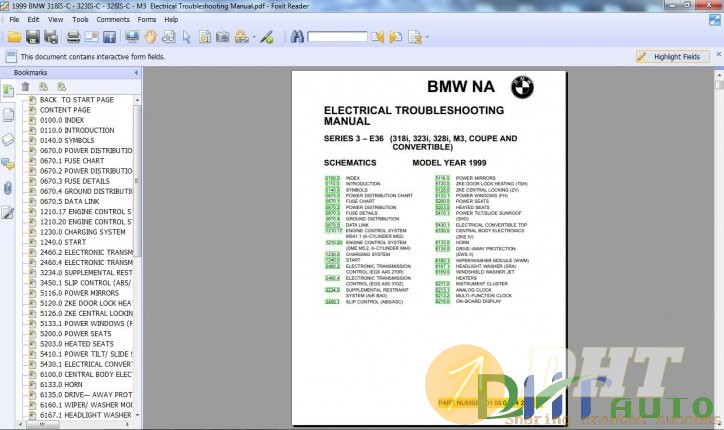Select bookmark 1230.0 CHARGING SYSTEM
The width and height of the screenshot is (724, 430).
coord(83,232)
